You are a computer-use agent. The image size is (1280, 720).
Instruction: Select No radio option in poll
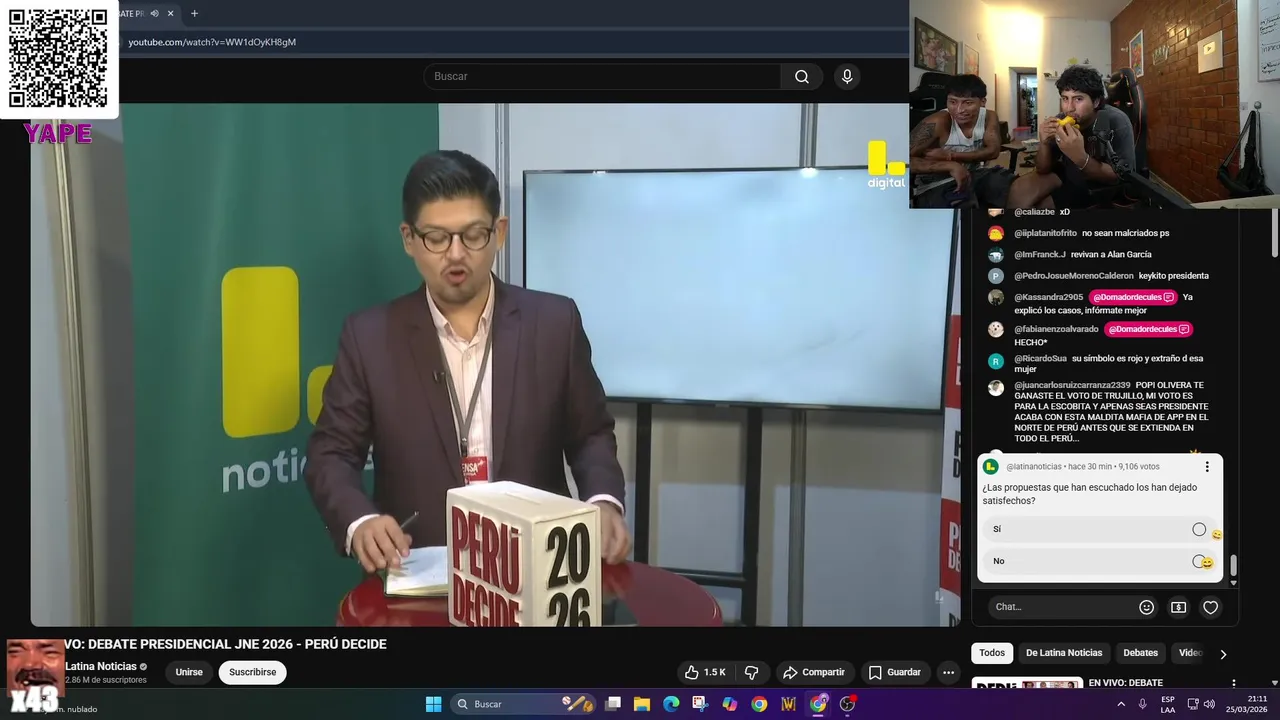(x=1199, y=561)
